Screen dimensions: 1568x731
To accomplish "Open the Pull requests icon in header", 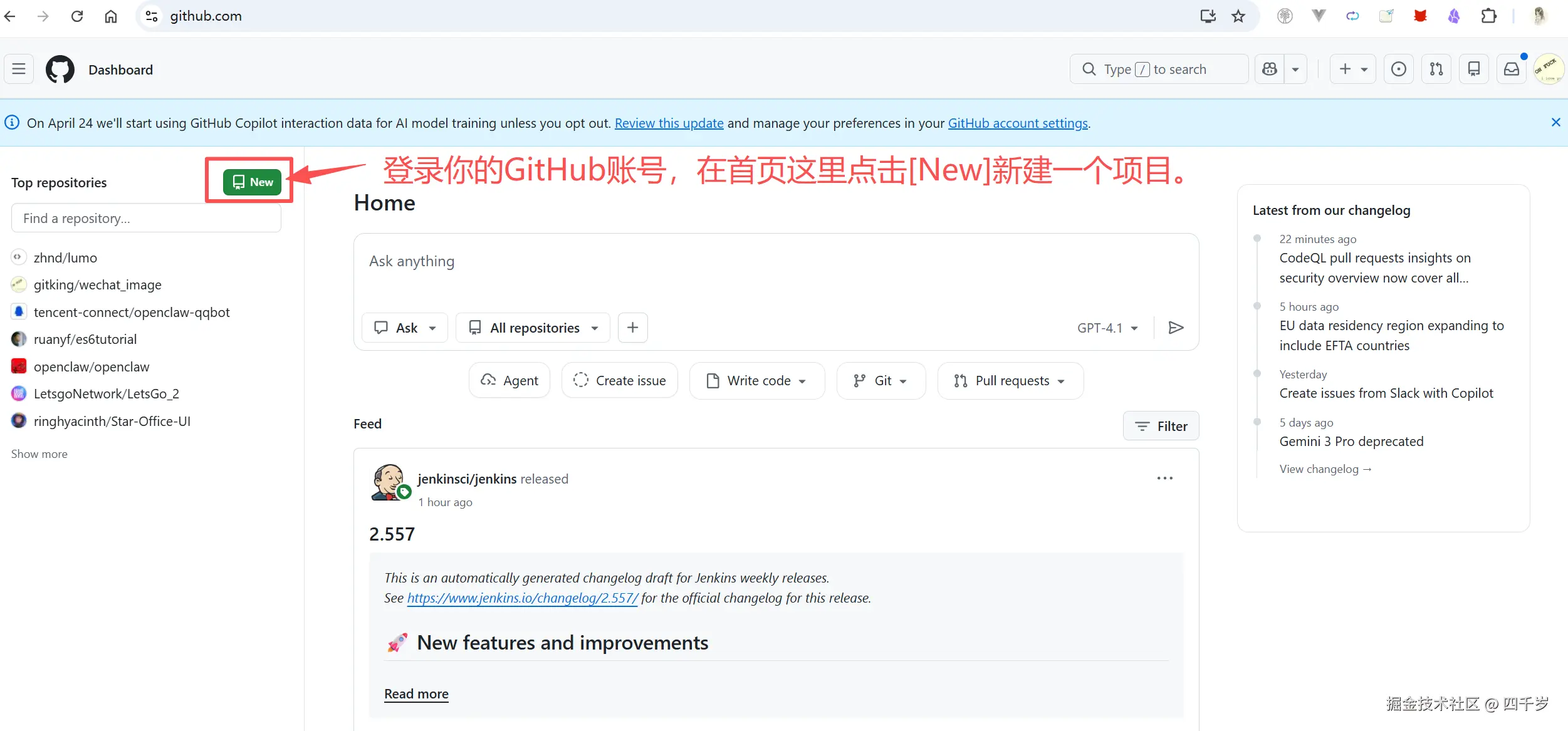I will (x=1436, y=69).
